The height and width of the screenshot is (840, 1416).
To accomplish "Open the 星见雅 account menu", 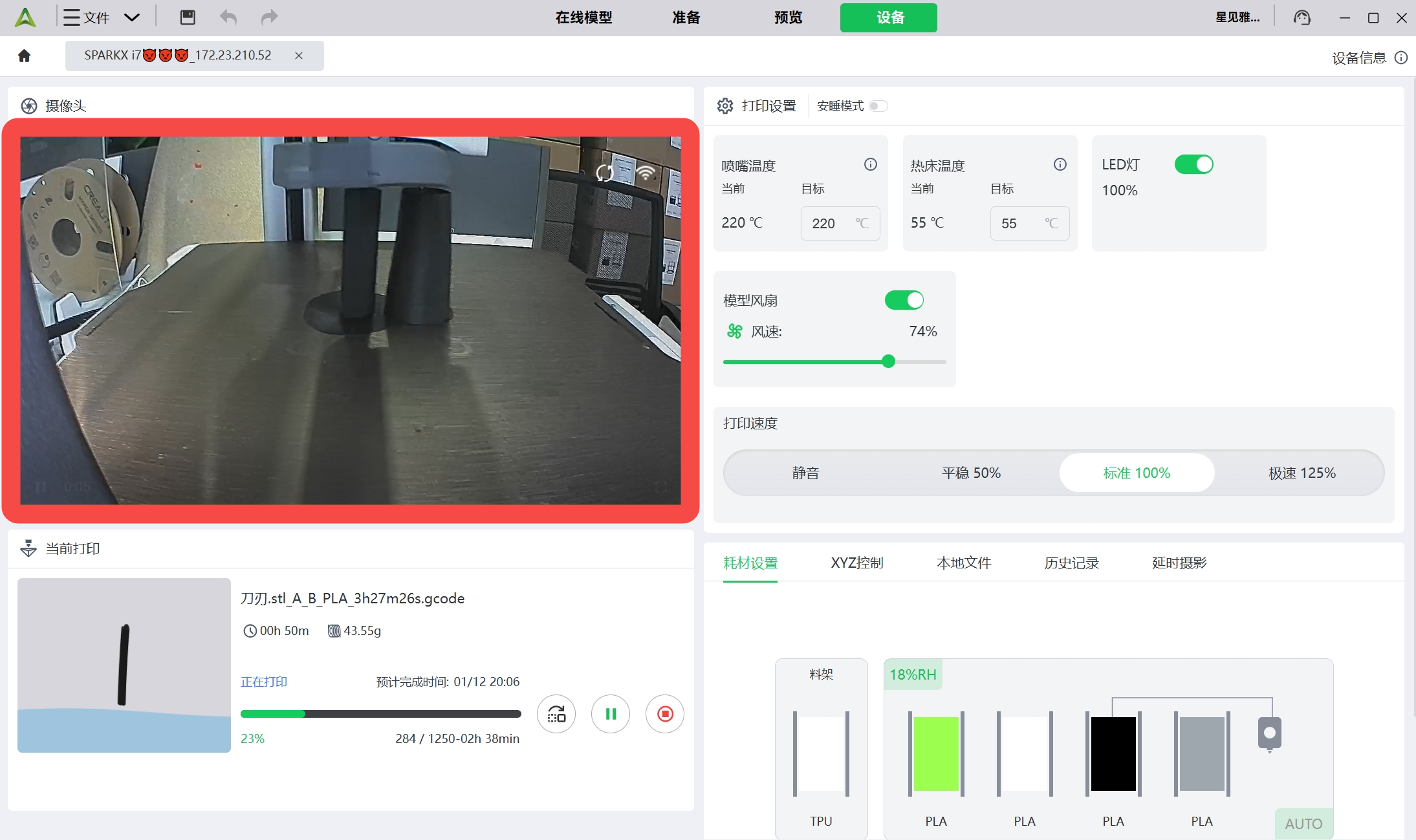I will pyautogui.click(x=1237, y=17).
